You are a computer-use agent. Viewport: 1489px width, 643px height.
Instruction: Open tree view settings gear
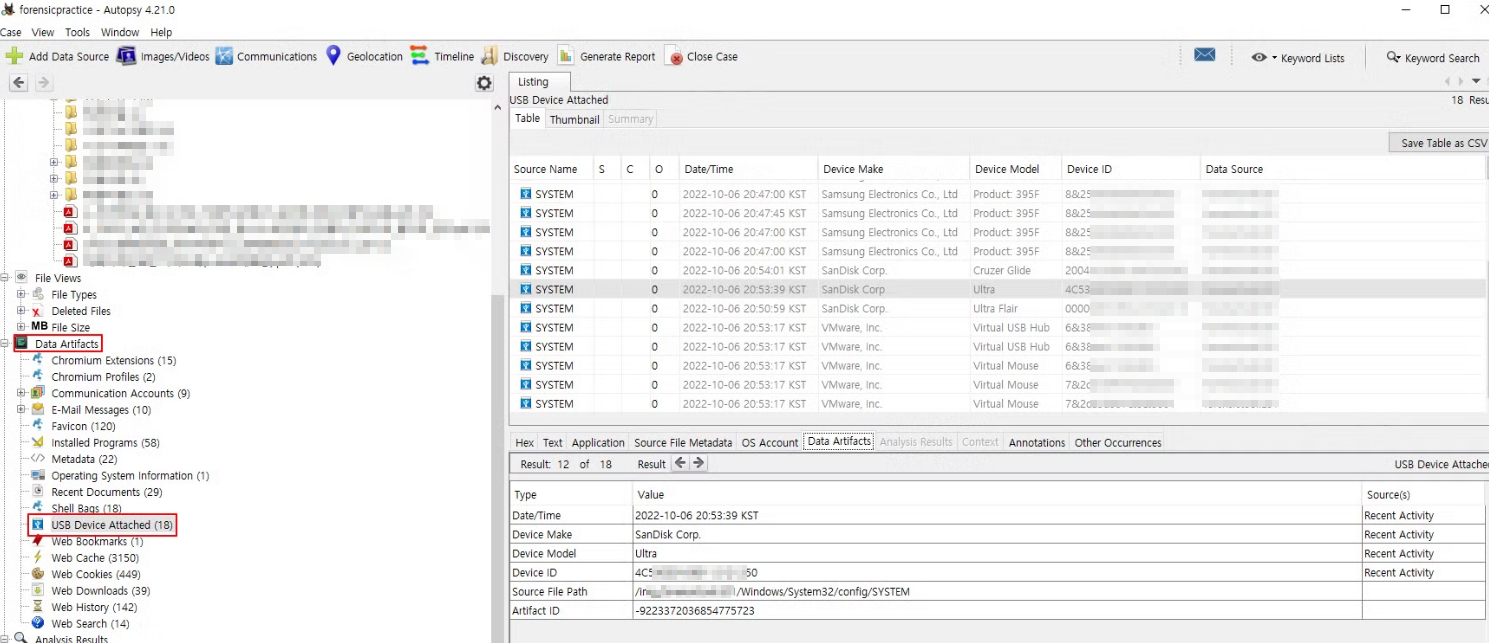coord(485,83)
